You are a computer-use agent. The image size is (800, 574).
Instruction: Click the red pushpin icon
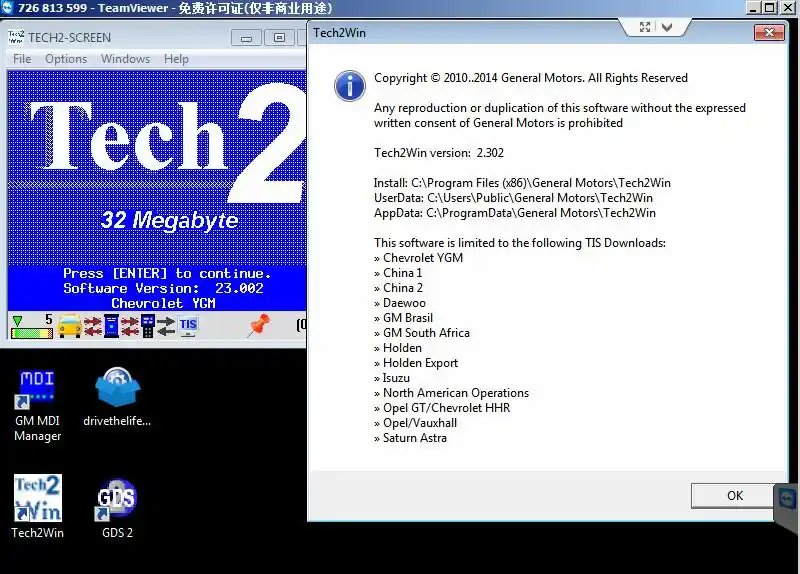pyautogui.click(x=258, y=326)
